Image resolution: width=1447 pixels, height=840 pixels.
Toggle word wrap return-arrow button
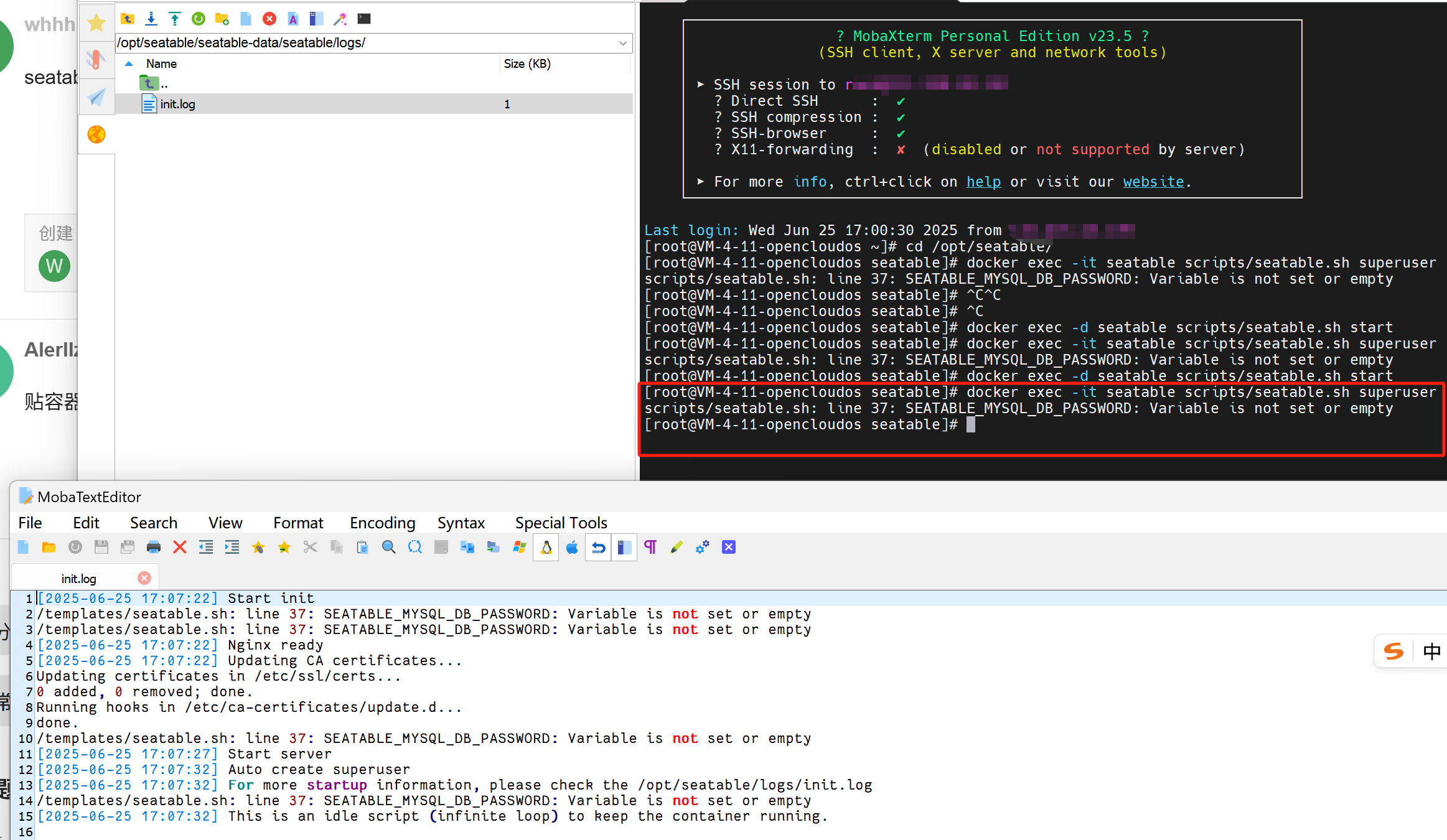pos(598,547)
